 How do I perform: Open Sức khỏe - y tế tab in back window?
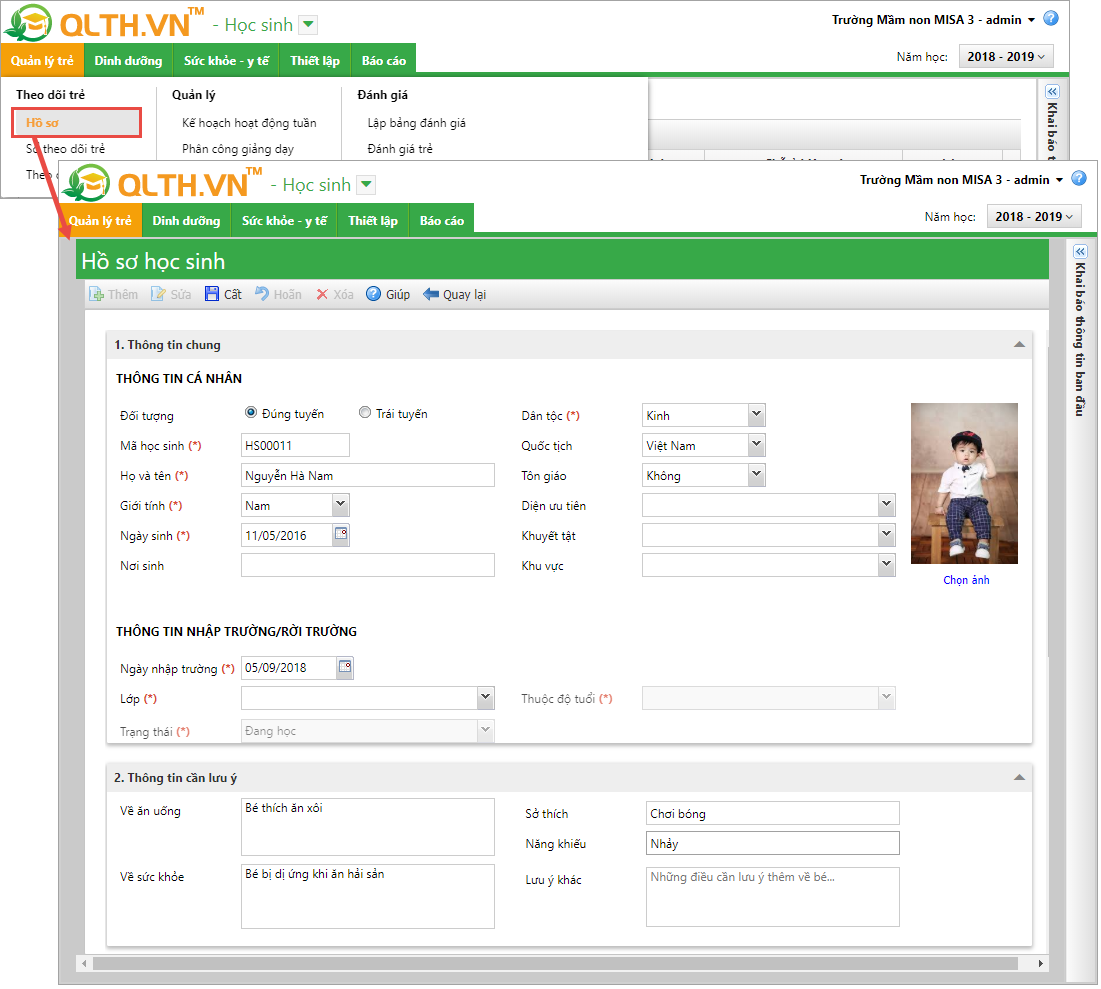tap(226, 60)
